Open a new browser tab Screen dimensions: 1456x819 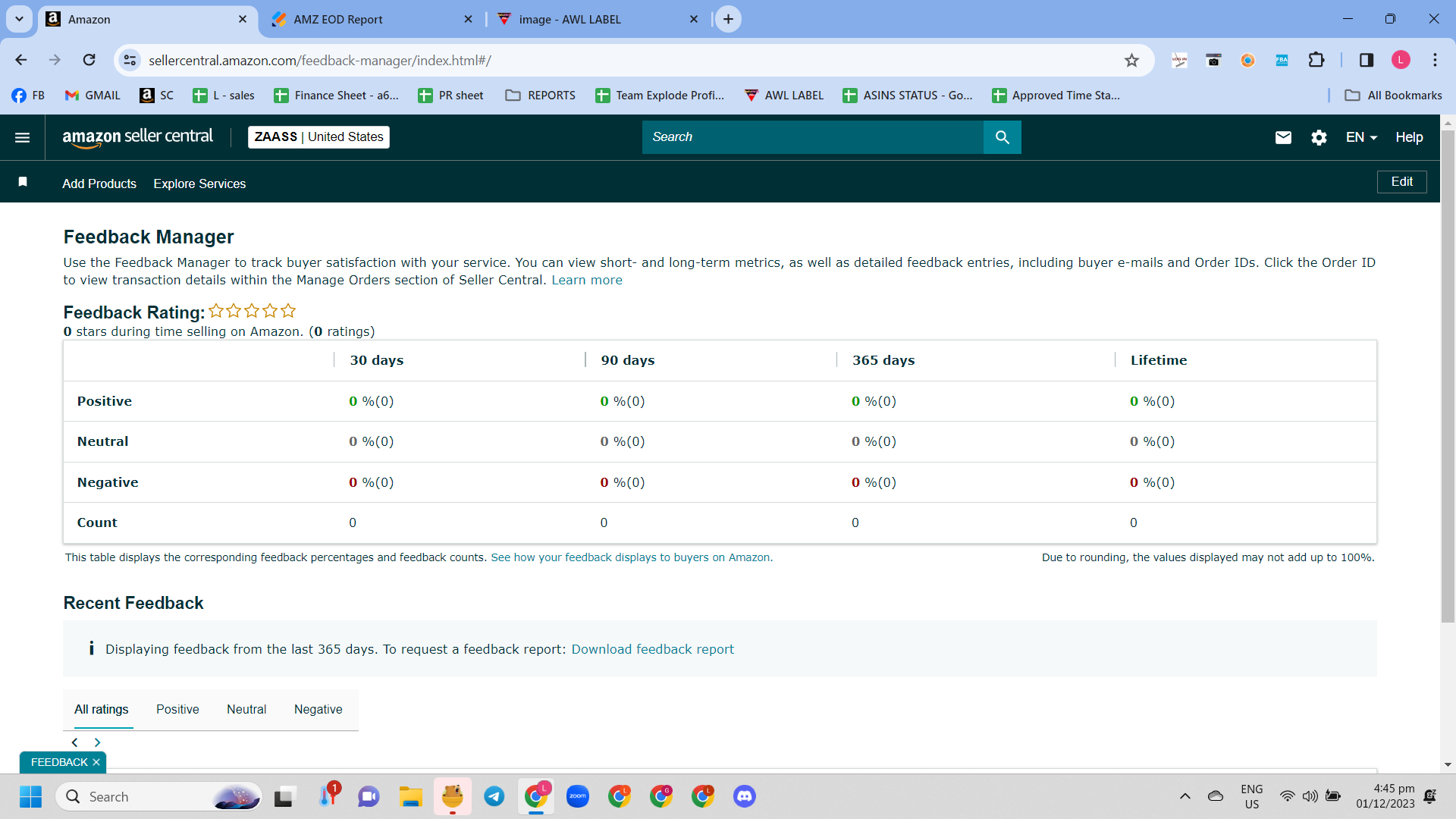point(728,19)
